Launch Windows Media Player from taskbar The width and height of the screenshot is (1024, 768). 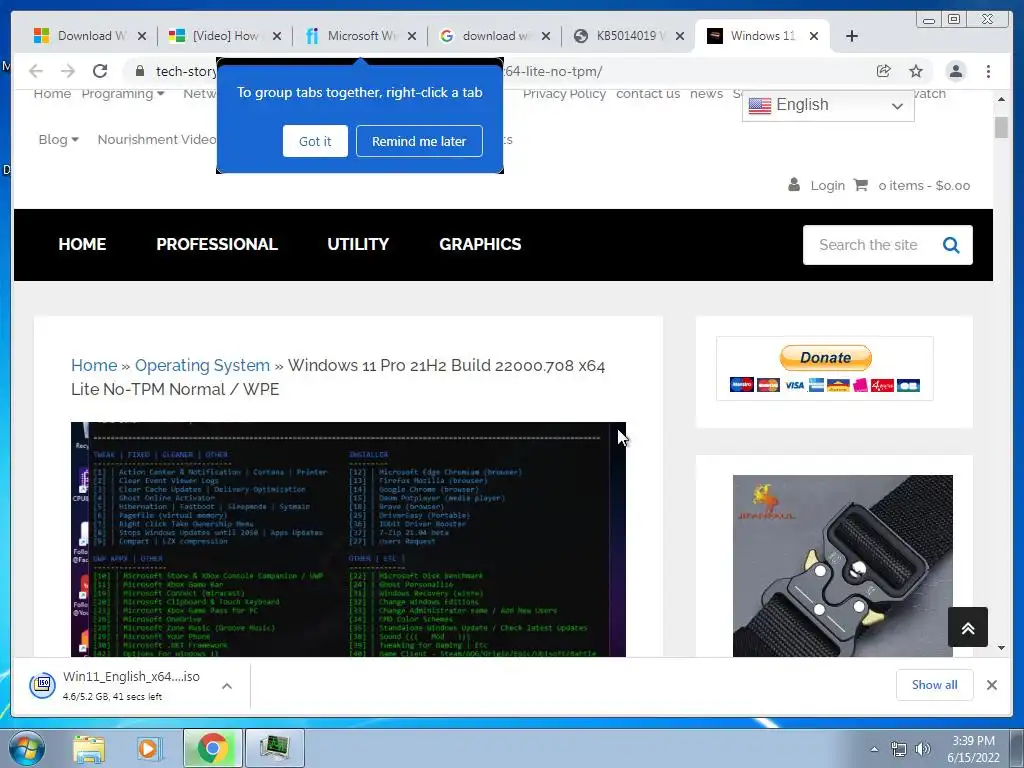149,748
